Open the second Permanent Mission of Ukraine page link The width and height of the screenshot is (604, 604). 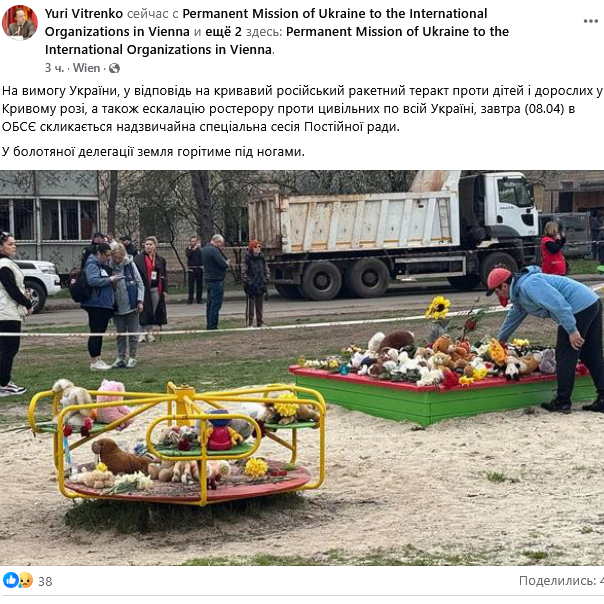(277, 40)
